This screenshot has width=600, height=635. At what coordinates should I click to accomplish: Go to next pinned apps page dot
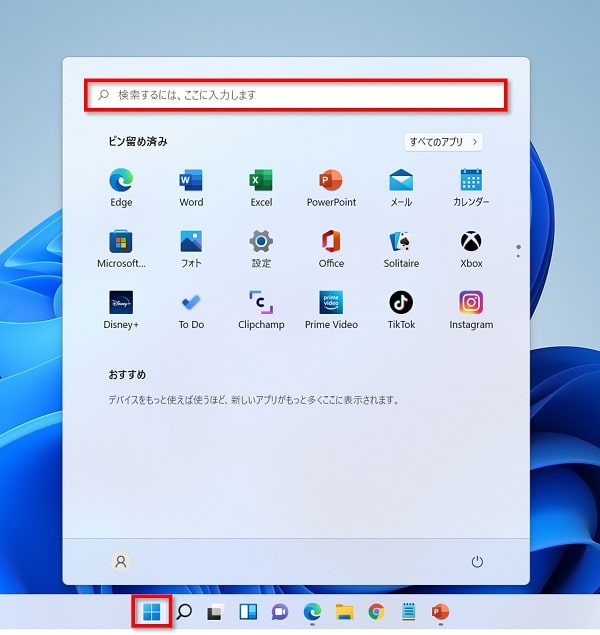[x=518, y=256]
